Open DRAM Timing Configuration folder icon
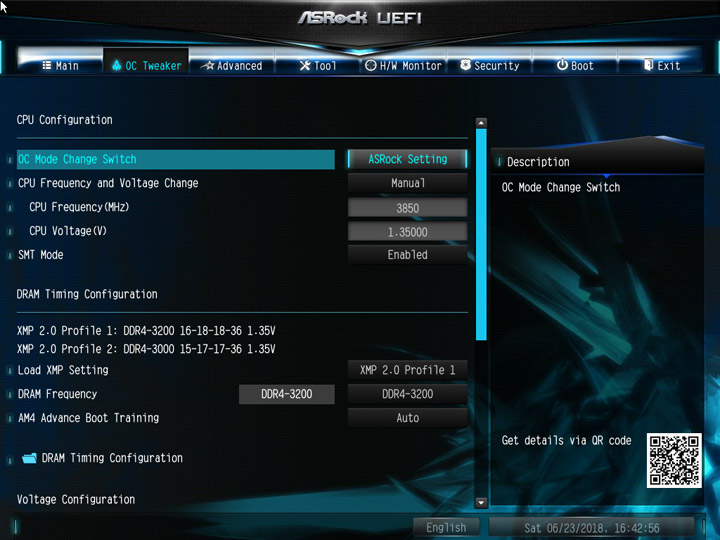 pos(29,458)
